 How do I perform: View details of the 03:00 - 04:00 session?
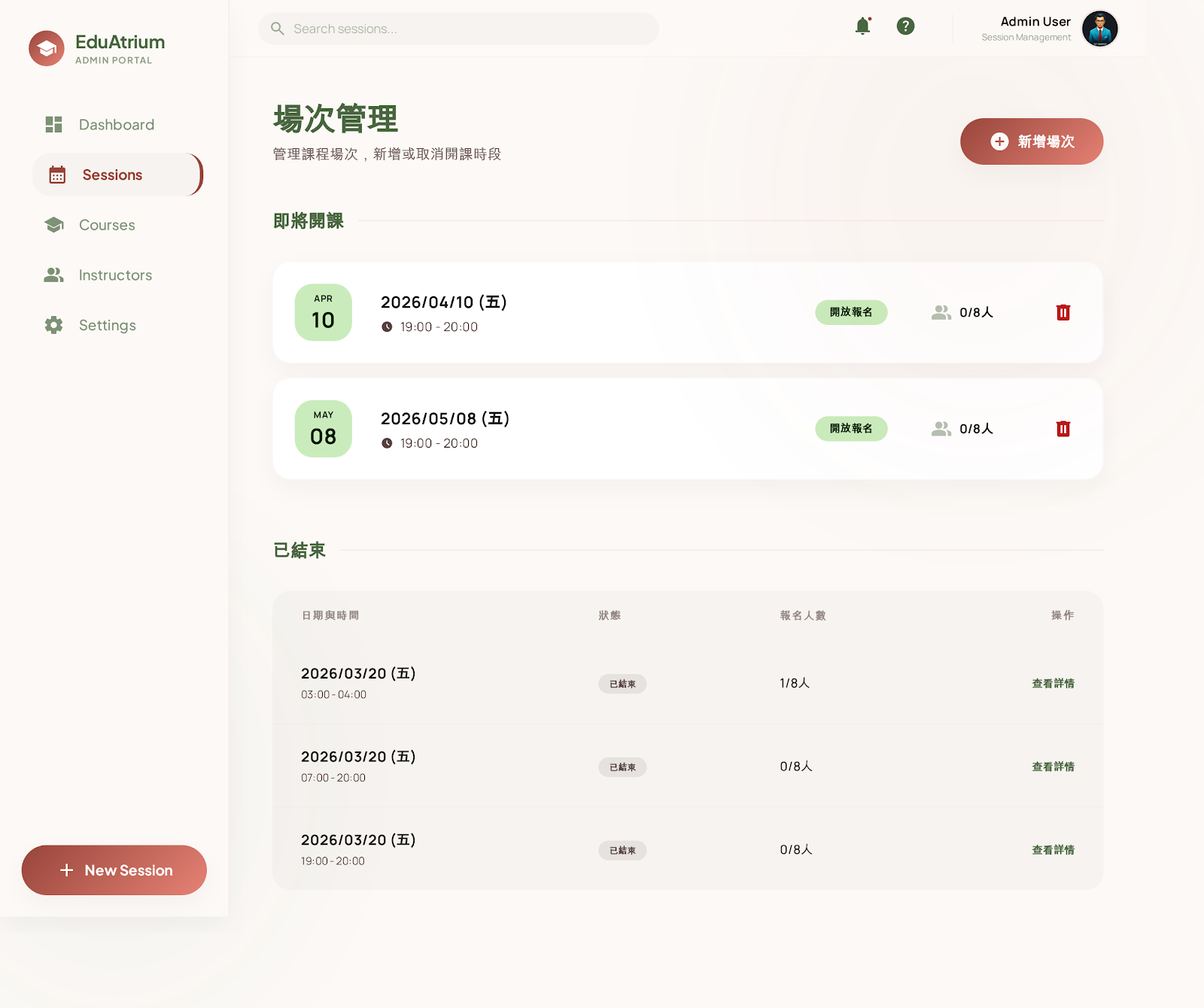tap(1052, 684)
